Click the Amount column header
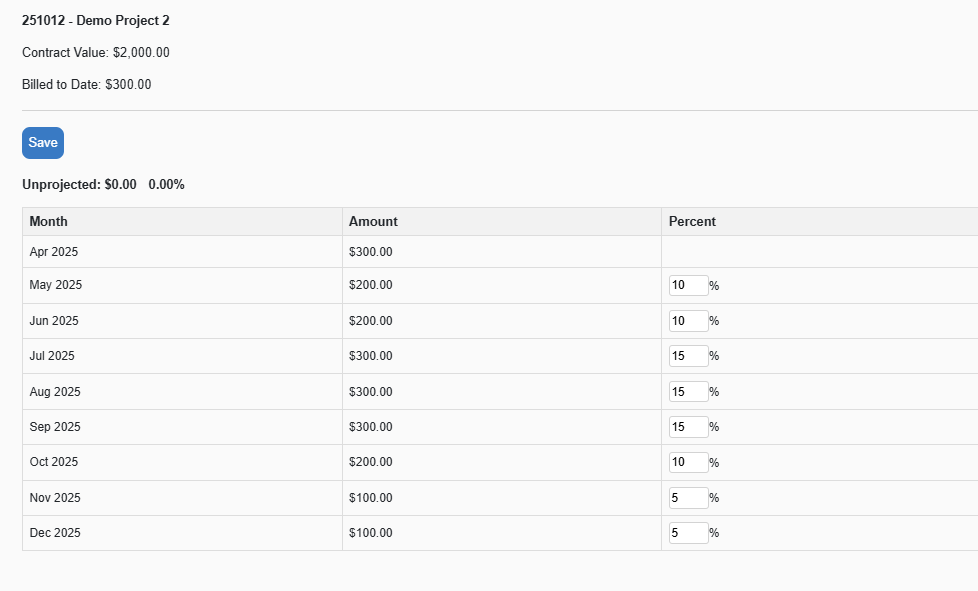 [373, 222]
